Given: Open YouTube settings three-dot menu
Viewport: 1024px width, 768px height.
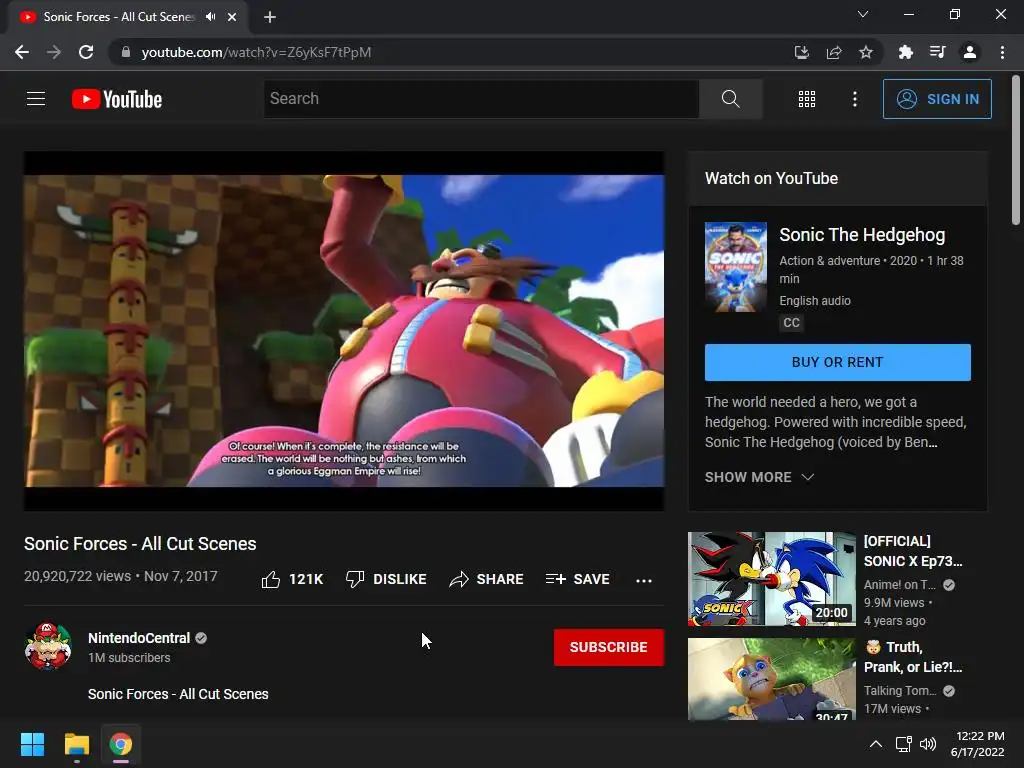Looking at the screenshot, I should (855, 99).
